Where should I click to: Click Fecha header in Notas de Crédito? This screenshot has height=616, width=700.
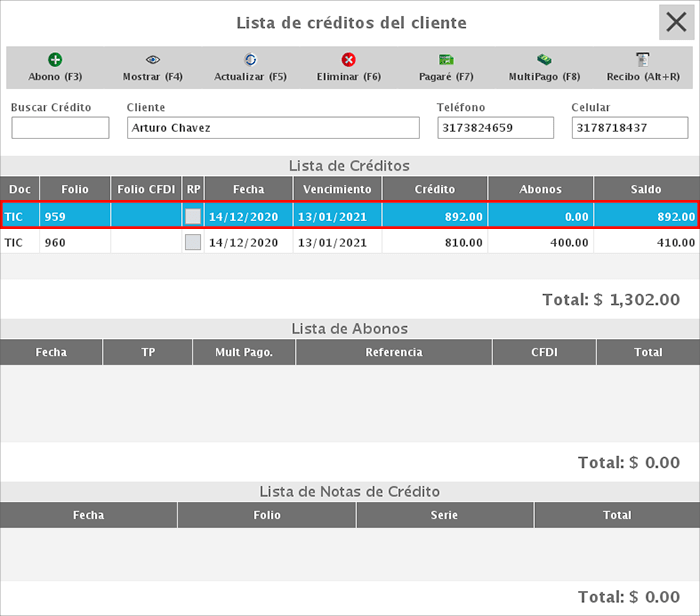(88, 515)
